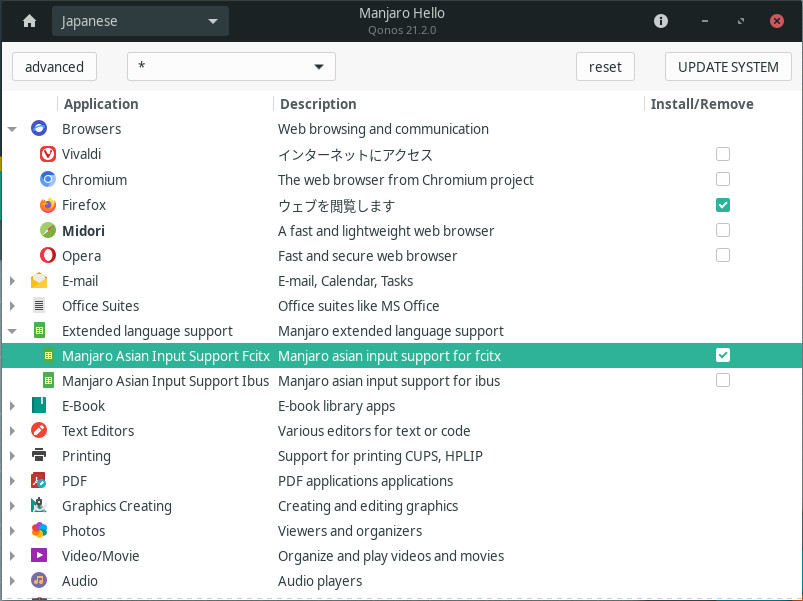803x601 pixels.
Task: Open the about info icon
Action: click(661, 21)
